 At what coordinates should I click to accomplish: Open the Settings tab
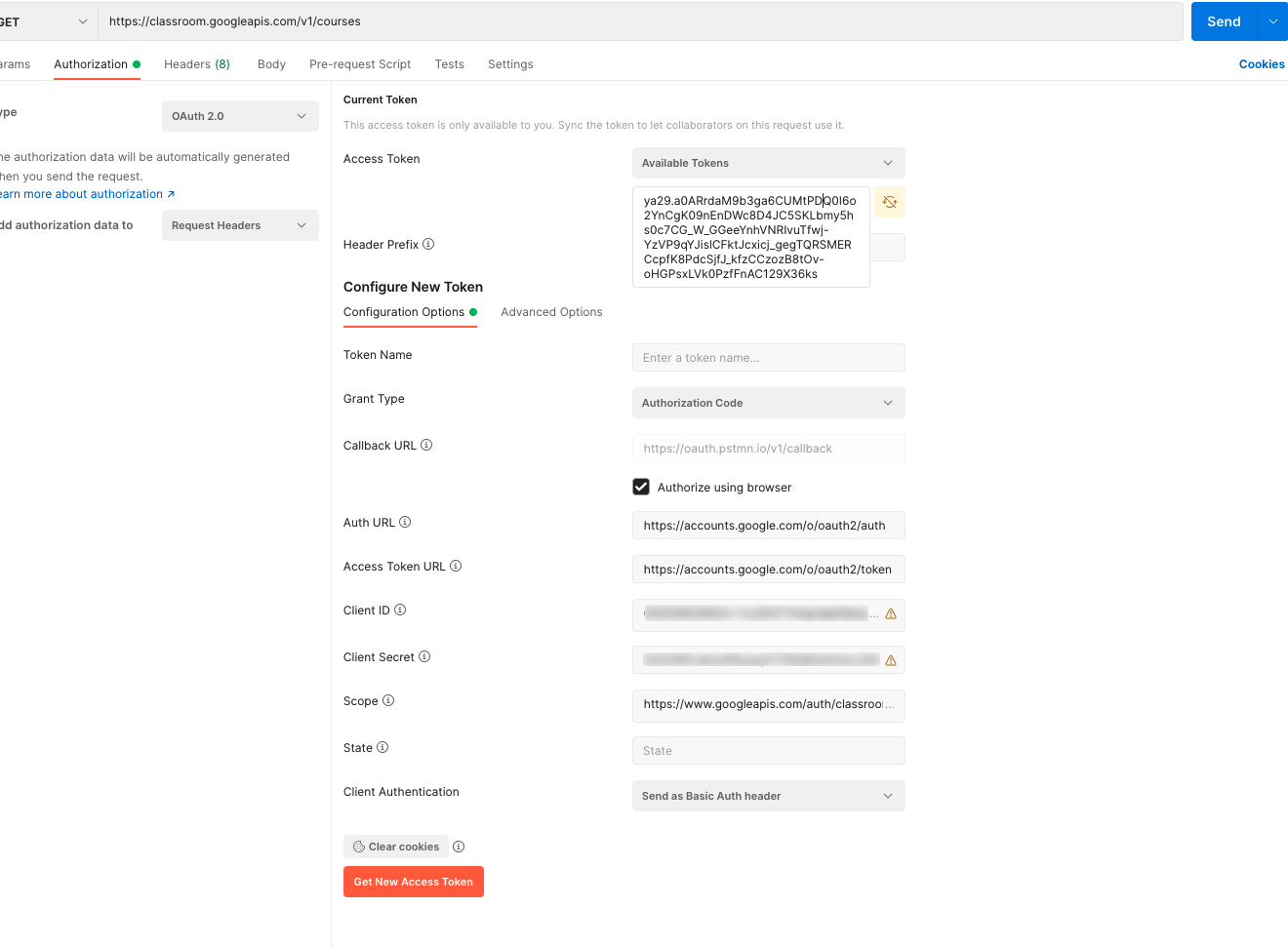[510, 64]
